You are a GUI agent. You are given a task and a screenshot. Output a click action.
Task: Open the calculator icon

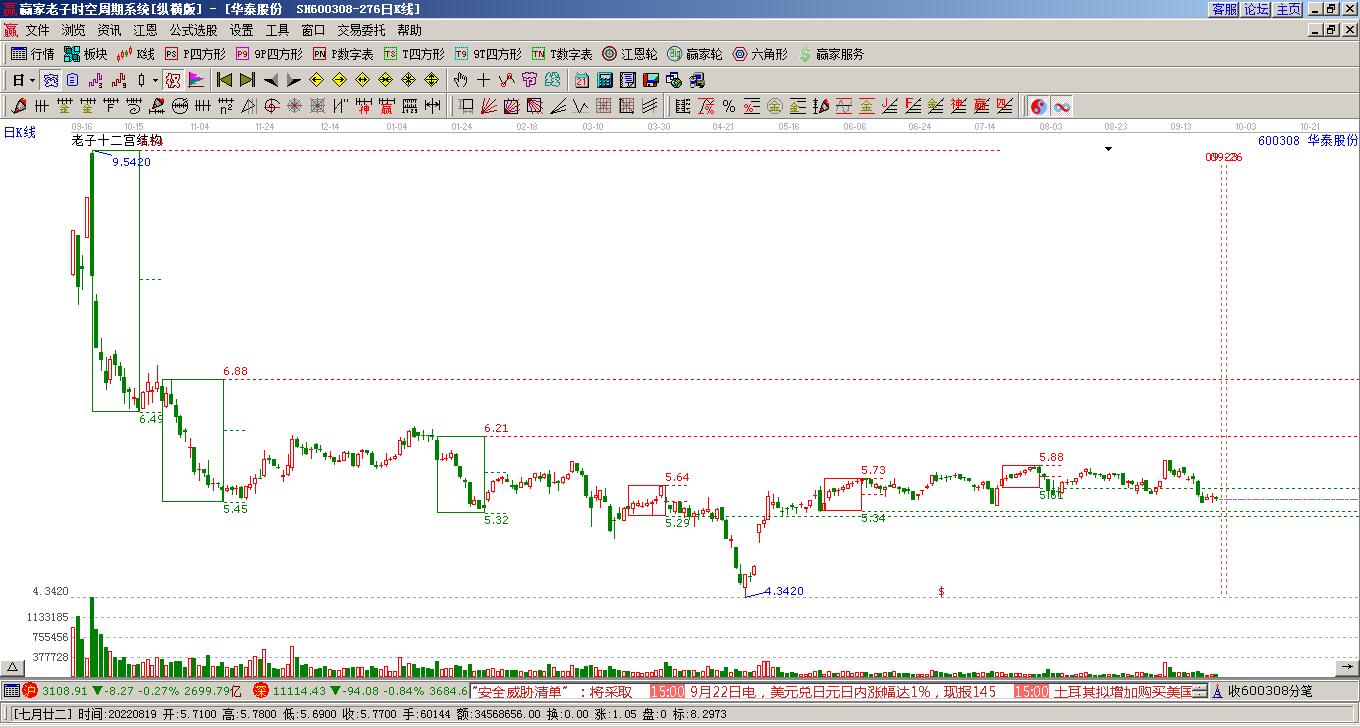605,80
